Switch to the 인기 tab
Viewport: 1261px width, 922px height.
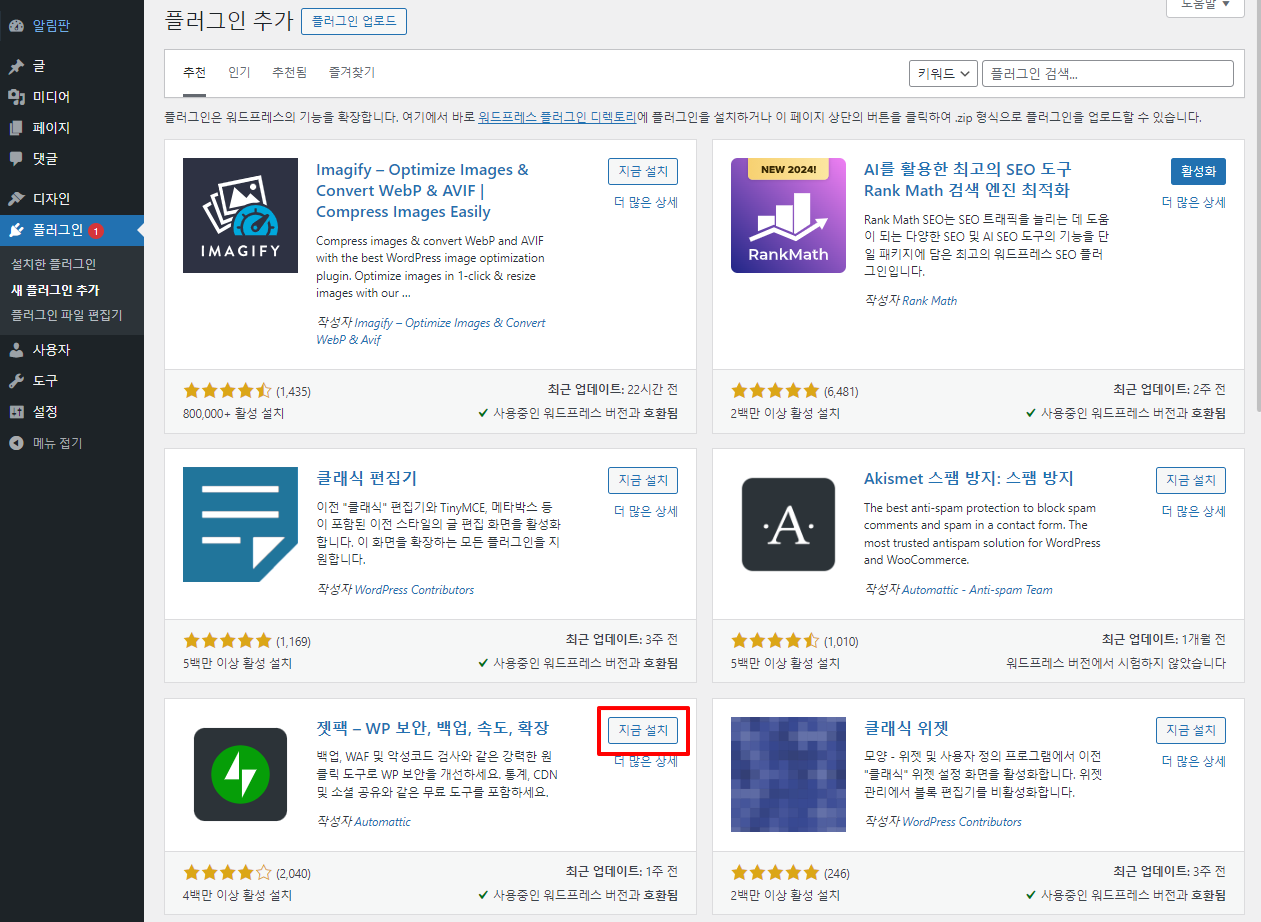[x=239, y=73]
